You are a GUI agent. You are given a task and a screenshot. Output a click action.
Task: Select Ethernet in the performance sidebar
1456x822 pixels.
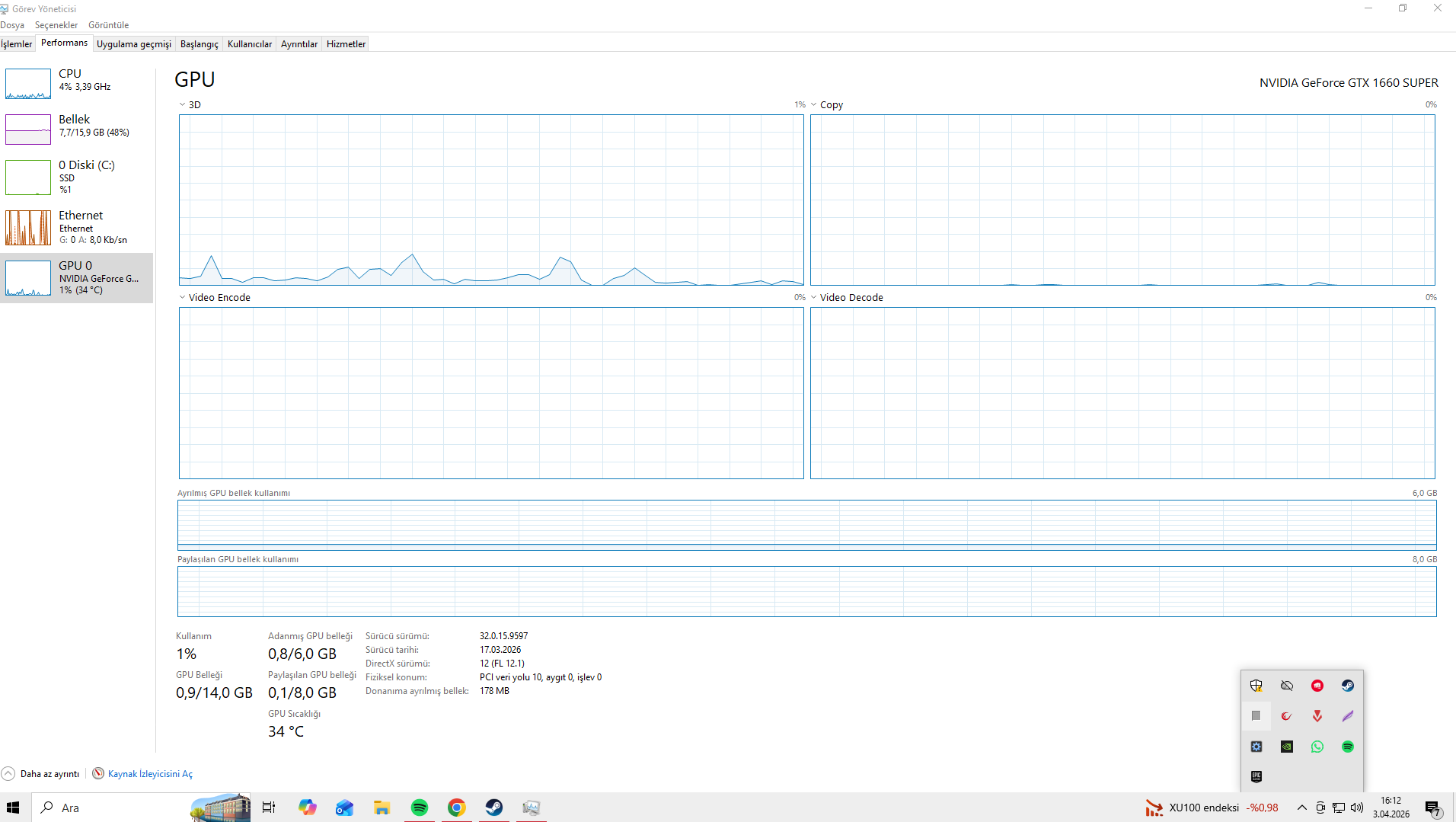76,227
